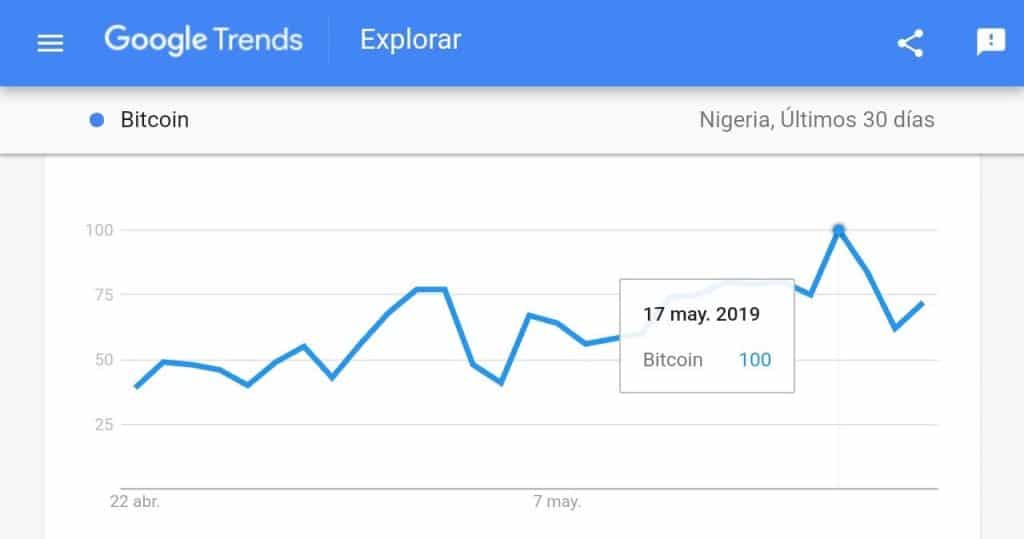
Task: Click the "22 abr." x-axis label
Action: [135, 502]
